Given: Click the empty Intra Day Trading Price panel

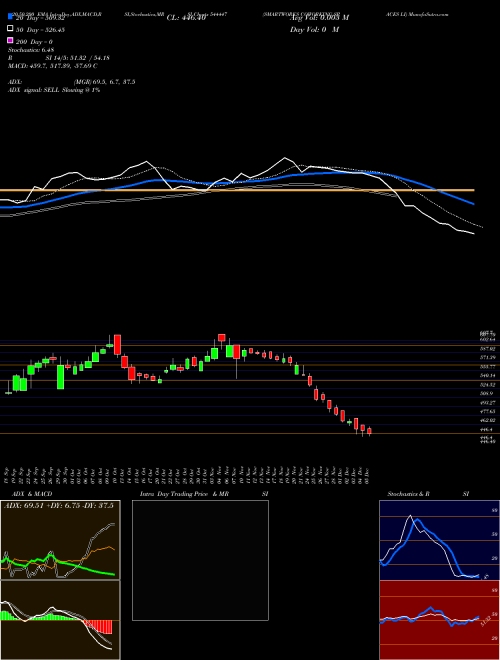Looking at the screenshot, I should (200, 560).
